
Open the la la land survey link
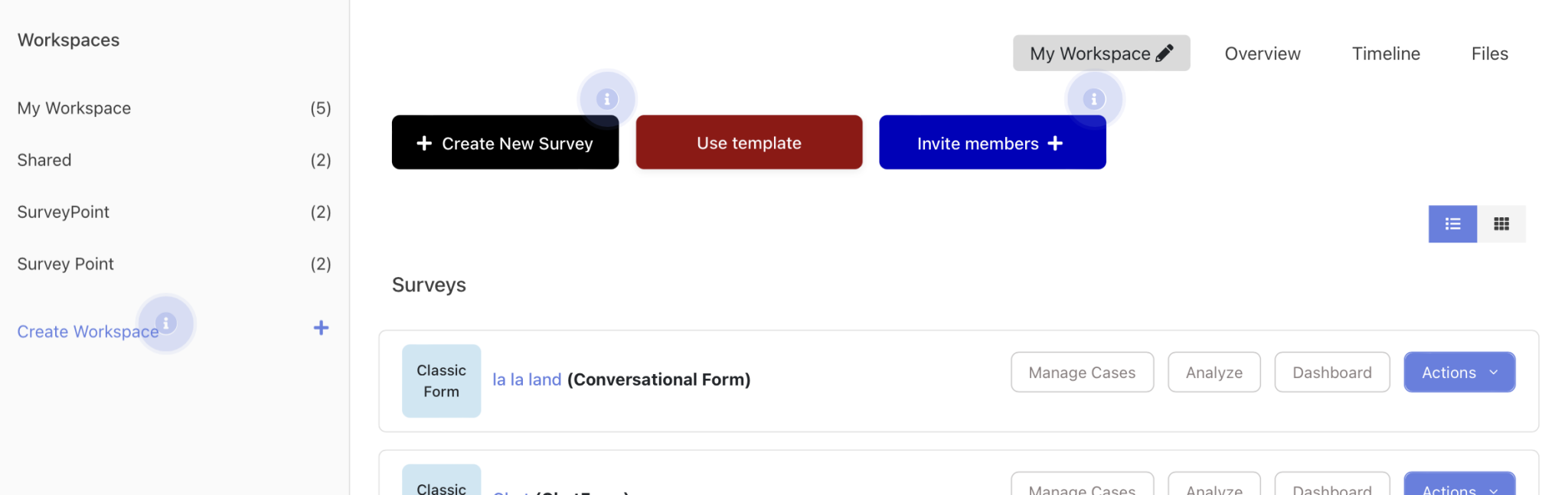coord(526,379)
